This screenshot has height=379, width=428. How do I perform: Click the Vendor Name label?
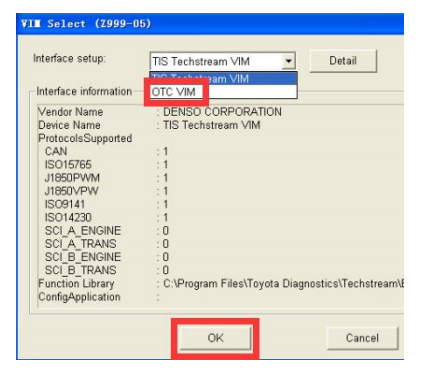click(71, 112)
